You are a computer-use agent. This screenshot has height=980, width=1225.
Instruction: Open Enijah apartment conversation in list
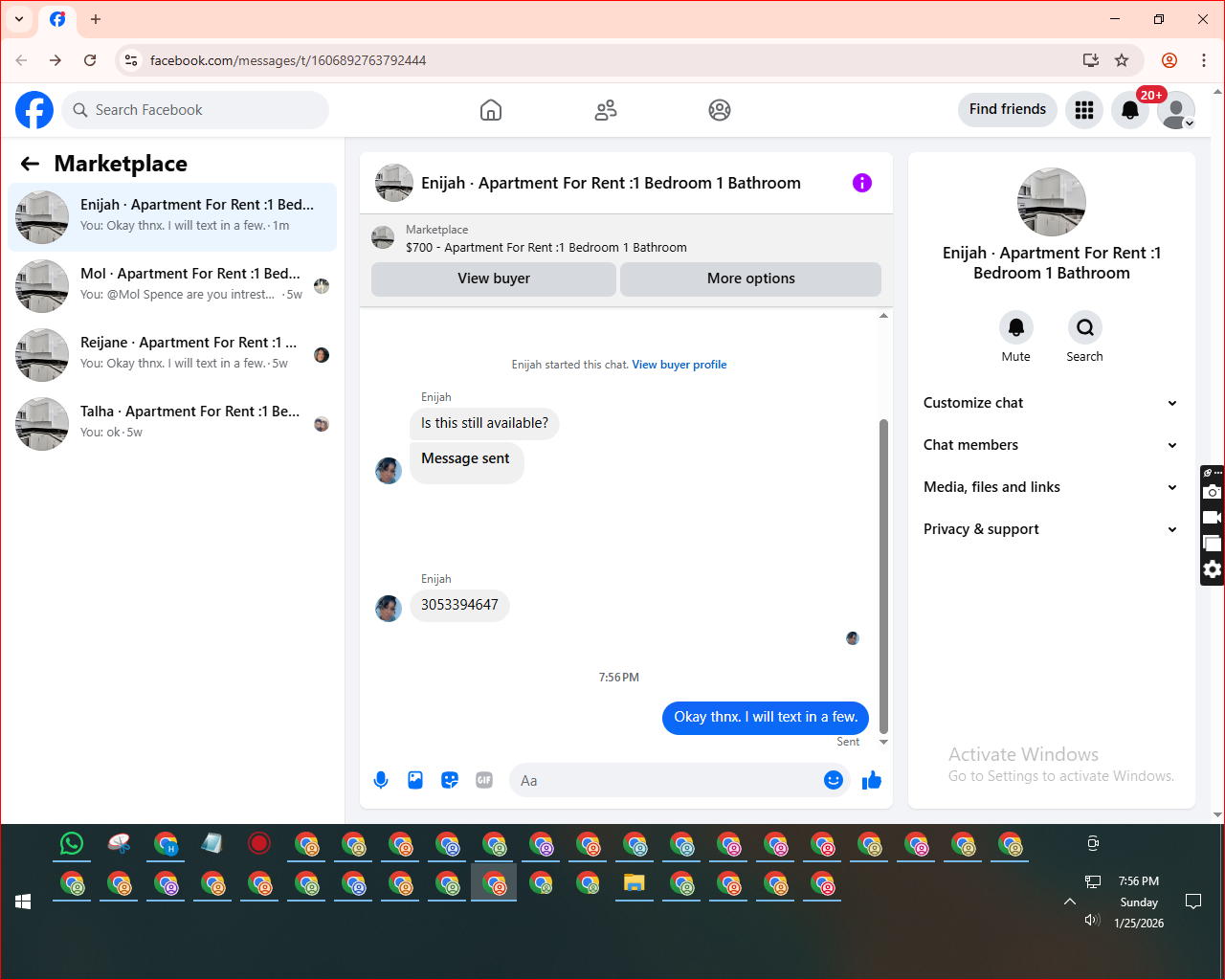tap(172, 217)
